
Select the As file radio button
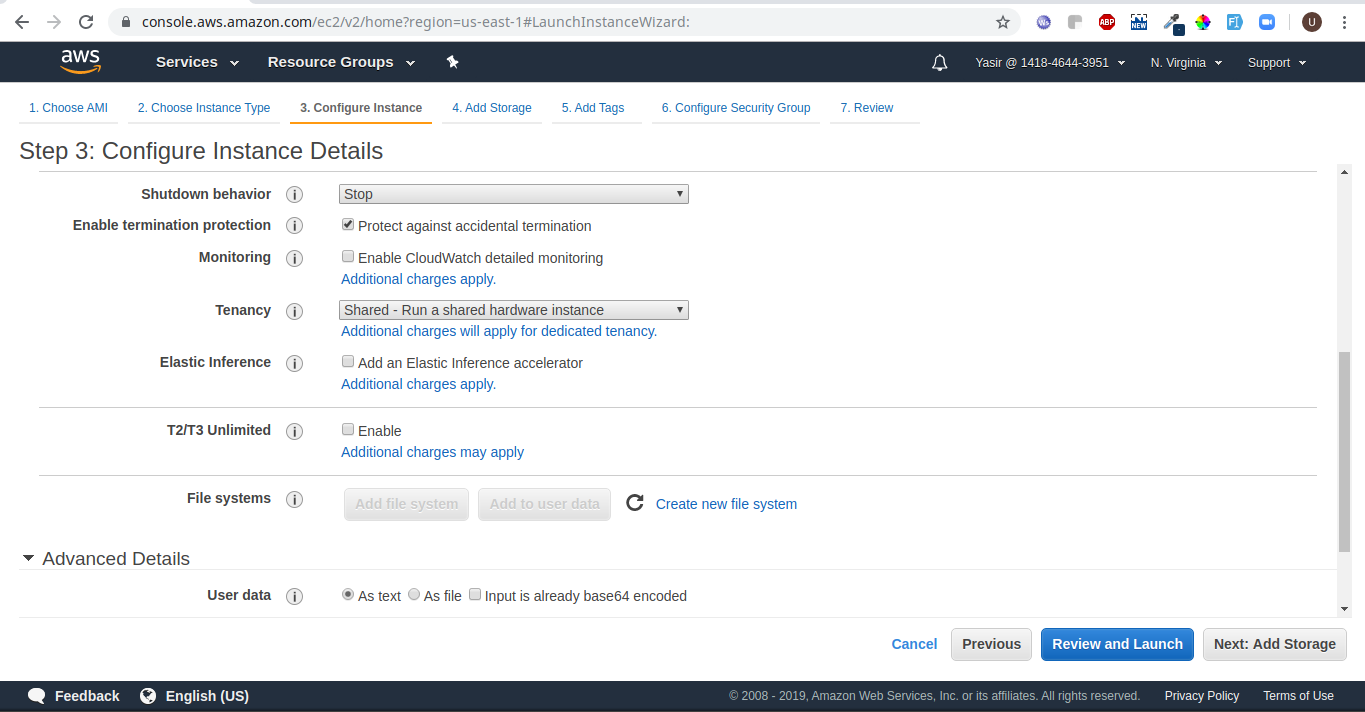pyautogui.click(x=414, y=595)
